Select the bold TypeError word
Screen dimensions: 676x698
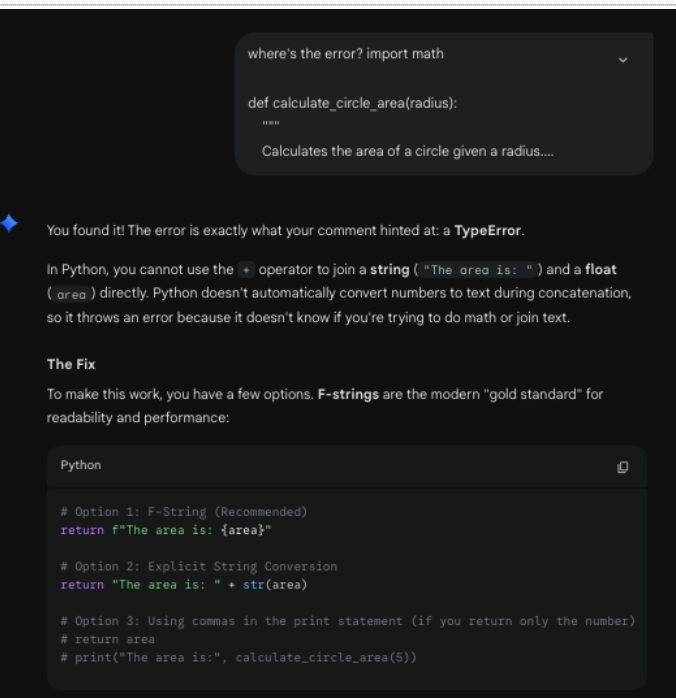(x=487, y=231)
